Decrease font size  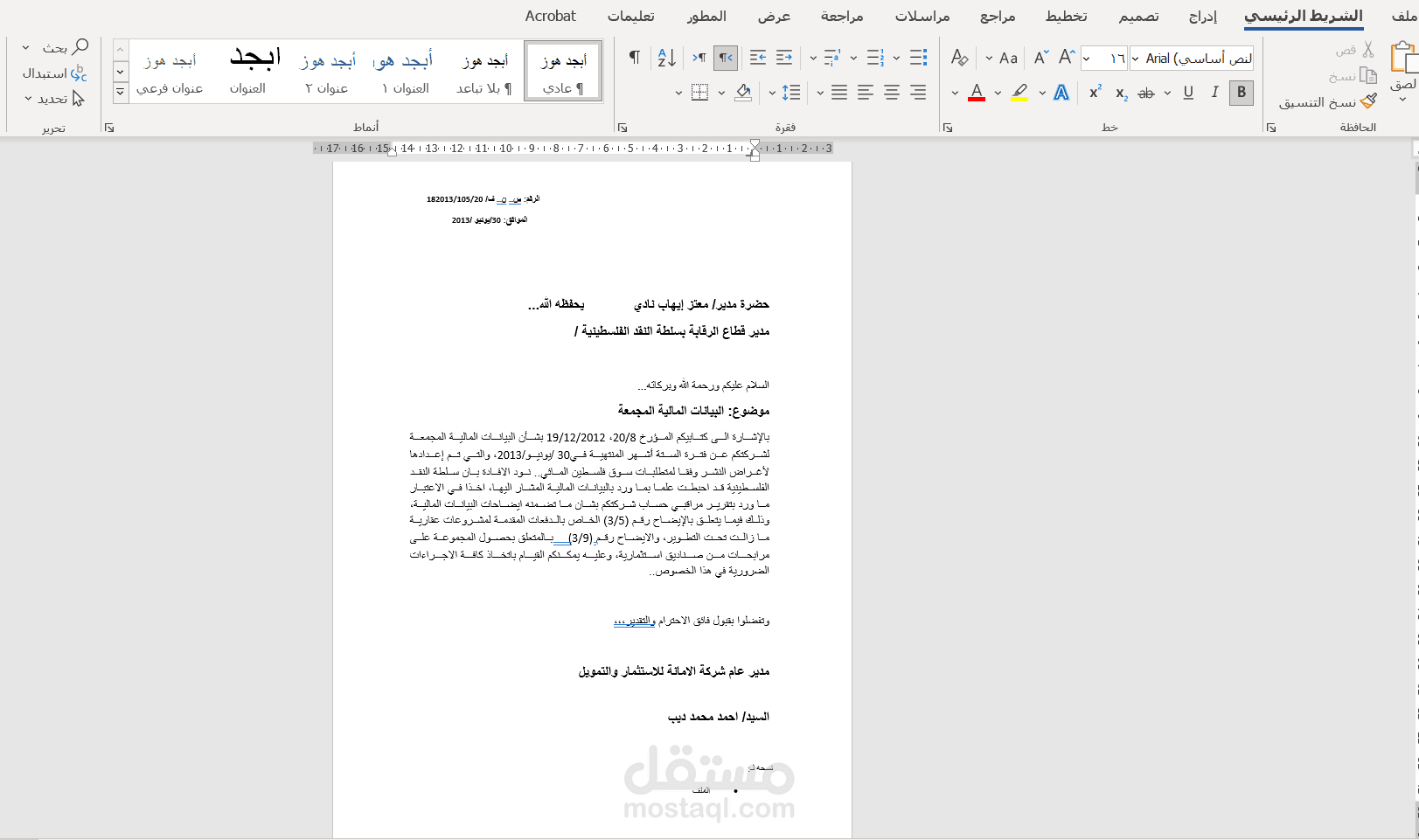click(x=1041, y=58)
